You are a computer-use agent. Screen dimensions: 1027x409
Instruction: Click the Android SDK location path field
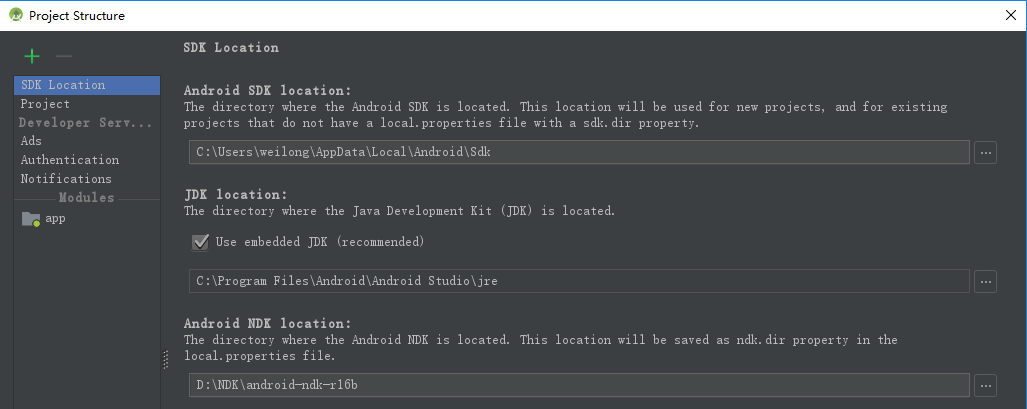[580, 153]
